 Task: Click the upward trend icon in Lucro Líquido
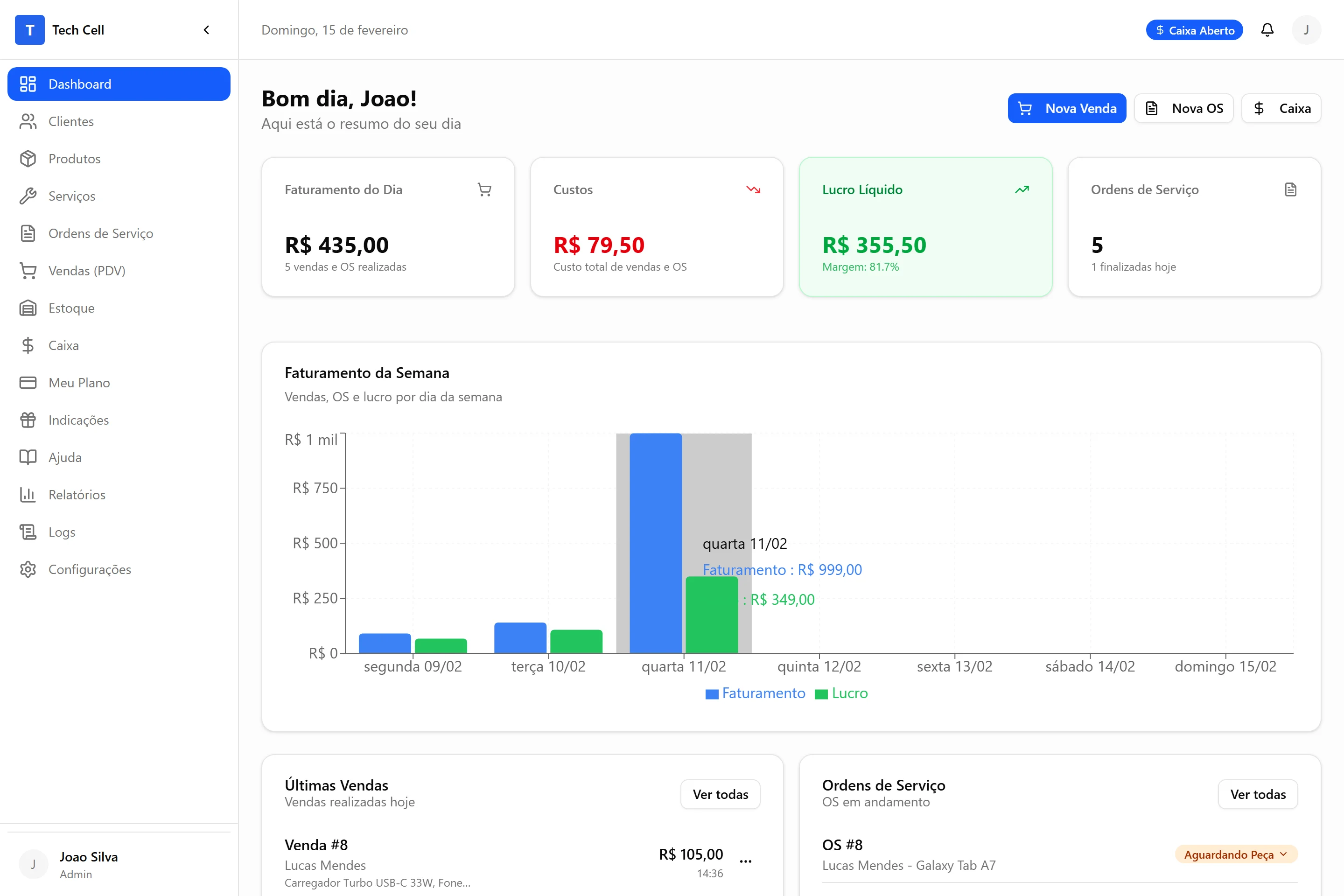pyautogui.click(x=1022, y=190)
